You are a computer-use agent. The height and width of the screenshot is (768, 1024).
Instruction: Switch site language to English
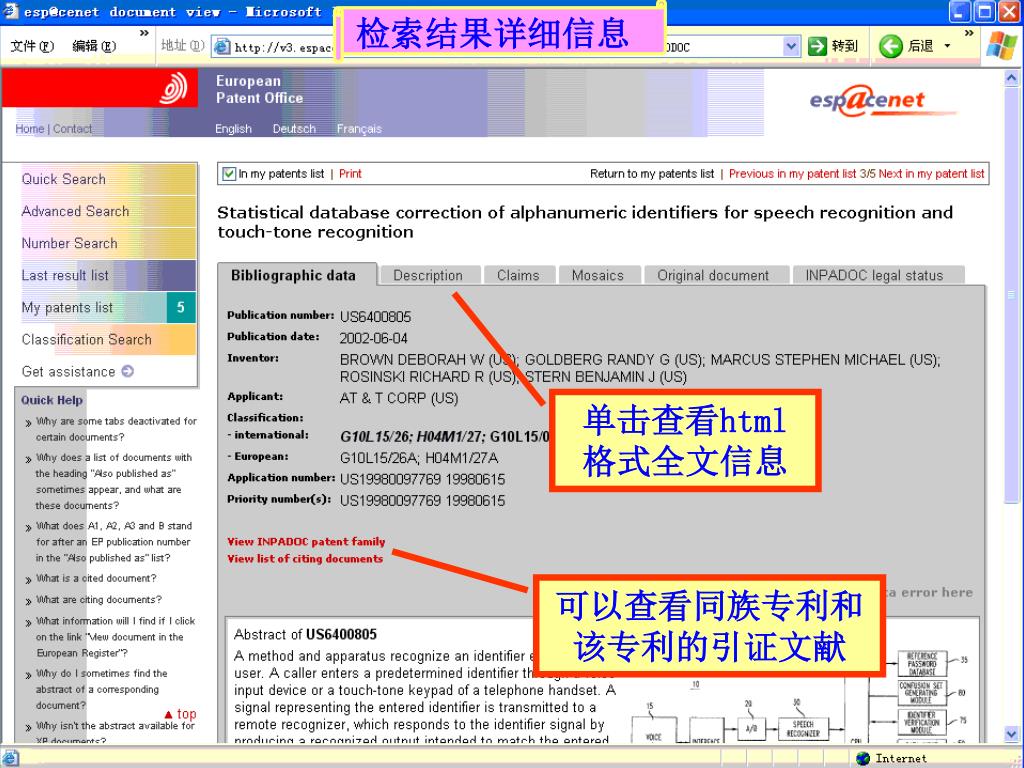pos(233,129)
